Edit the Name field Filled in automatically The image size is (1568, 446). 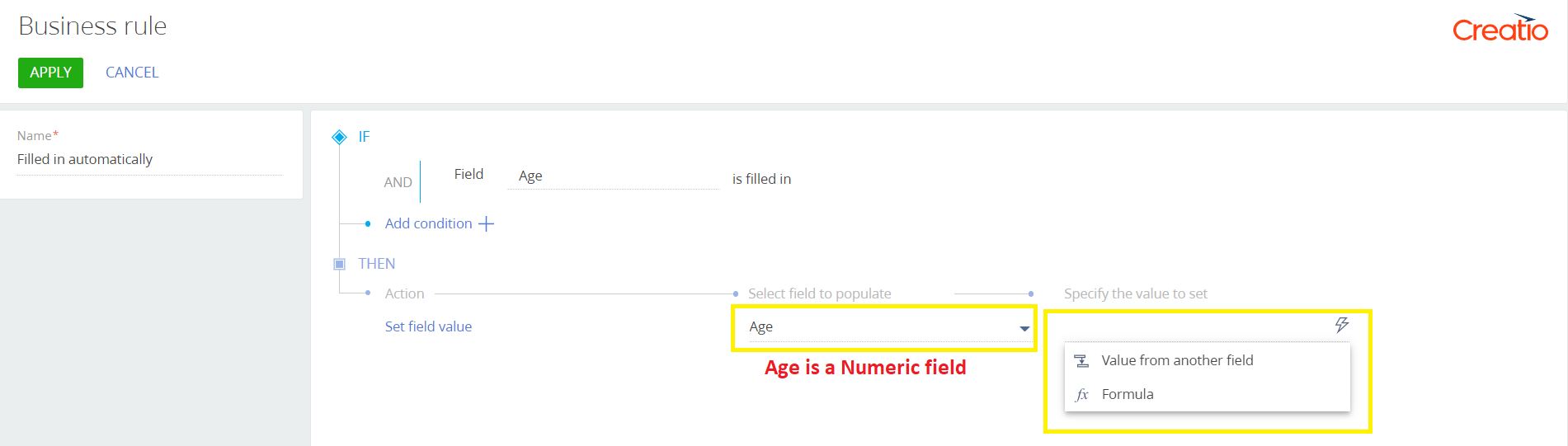pos(150,159)
